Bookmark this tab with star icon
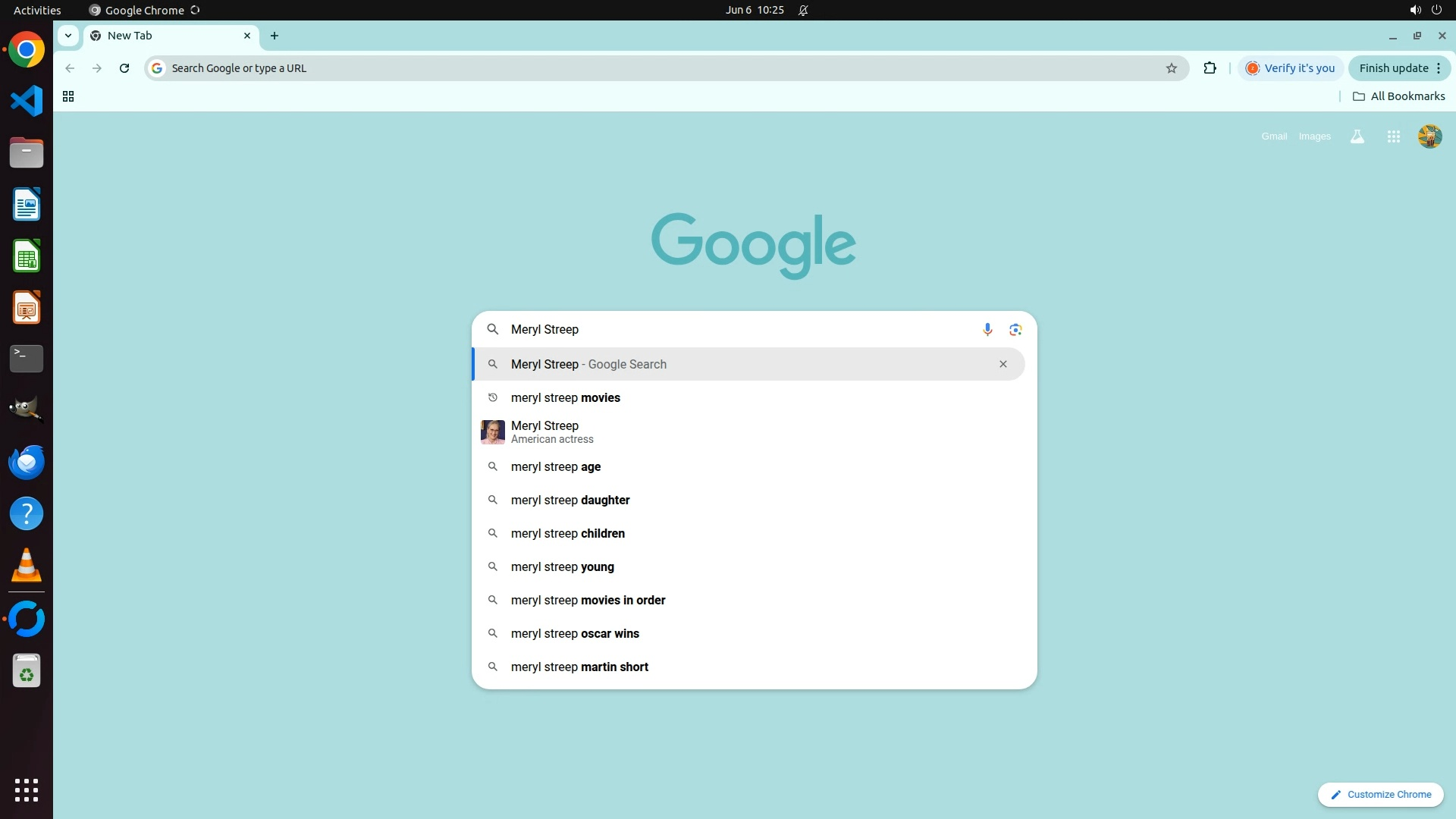The height and width of the screenshot is (819, 1456). click(1171, 68)
